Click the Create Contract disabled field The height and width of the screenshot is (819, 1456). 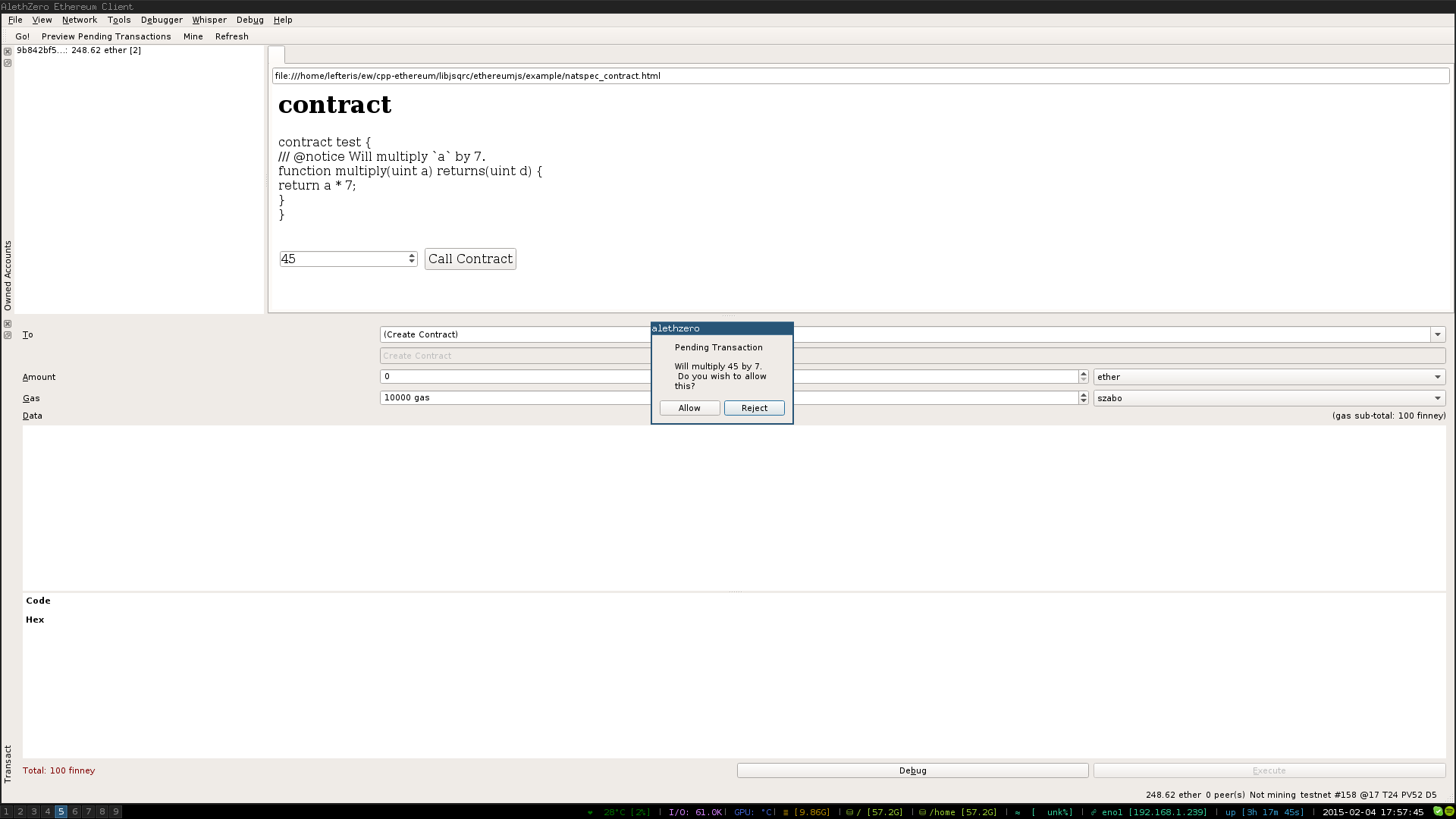click(913, 356)
